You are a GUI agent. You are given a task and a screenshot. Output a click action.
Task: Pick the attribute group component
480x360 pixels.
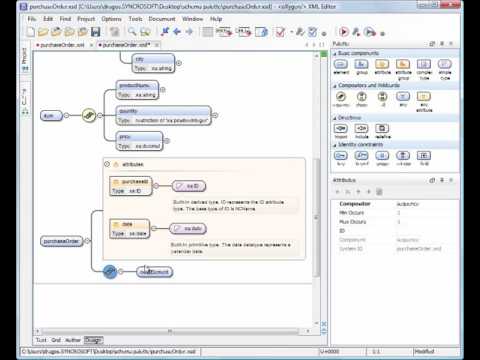click(x=403, y=69)
